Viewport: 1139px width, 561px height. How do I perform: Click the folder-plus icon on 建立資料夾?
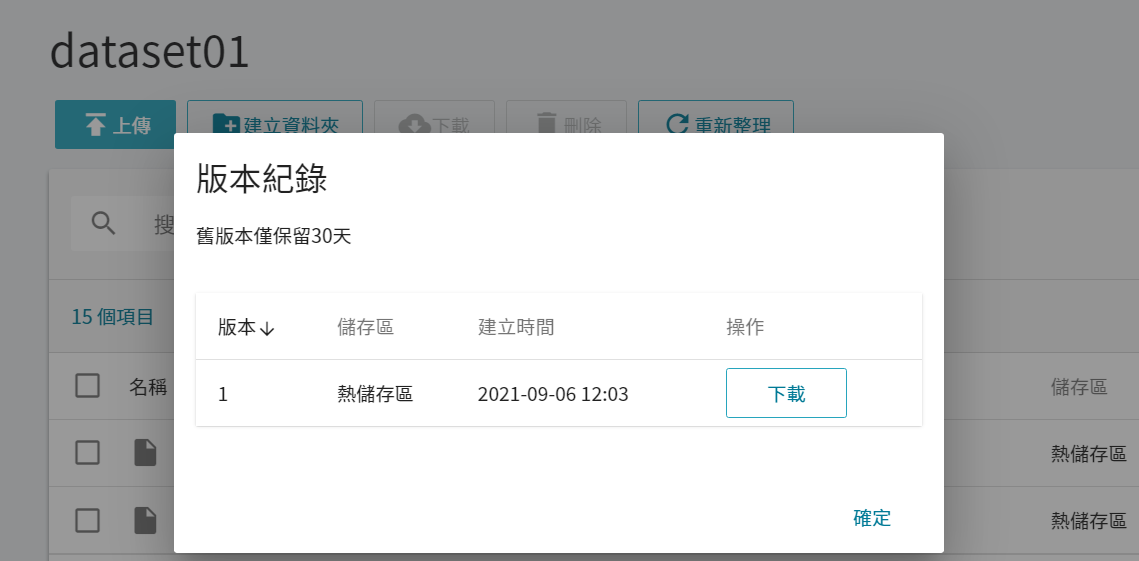coord(225,125)
